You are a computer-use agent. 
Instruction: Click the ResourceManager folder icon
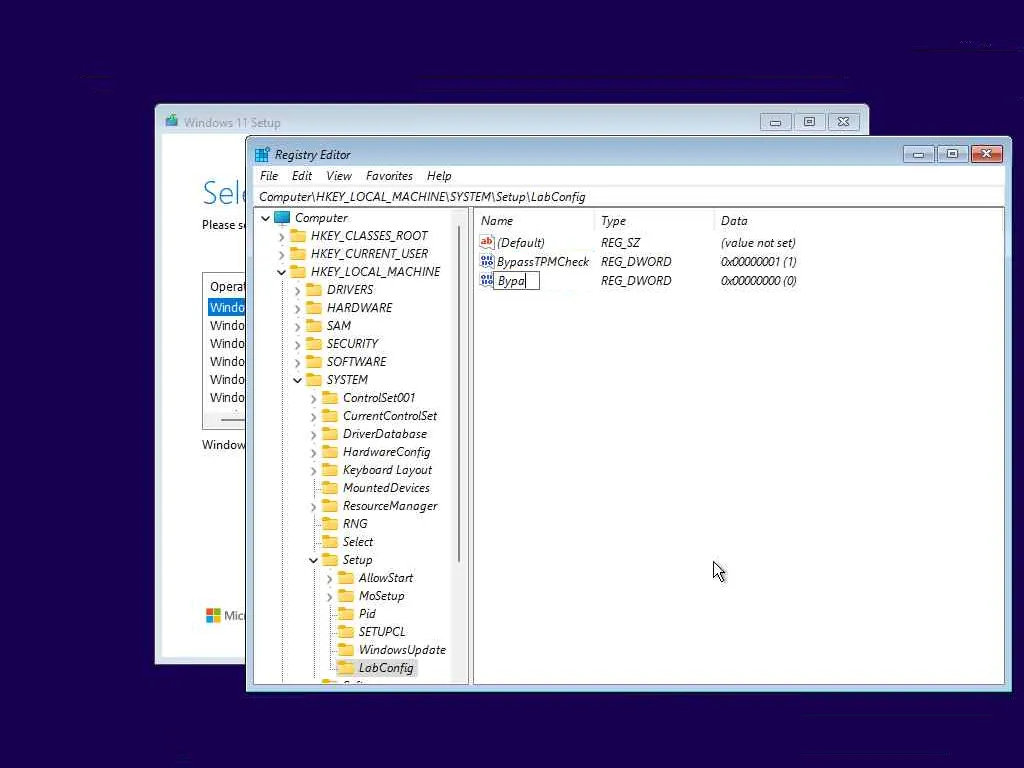(x=330, y=505)
